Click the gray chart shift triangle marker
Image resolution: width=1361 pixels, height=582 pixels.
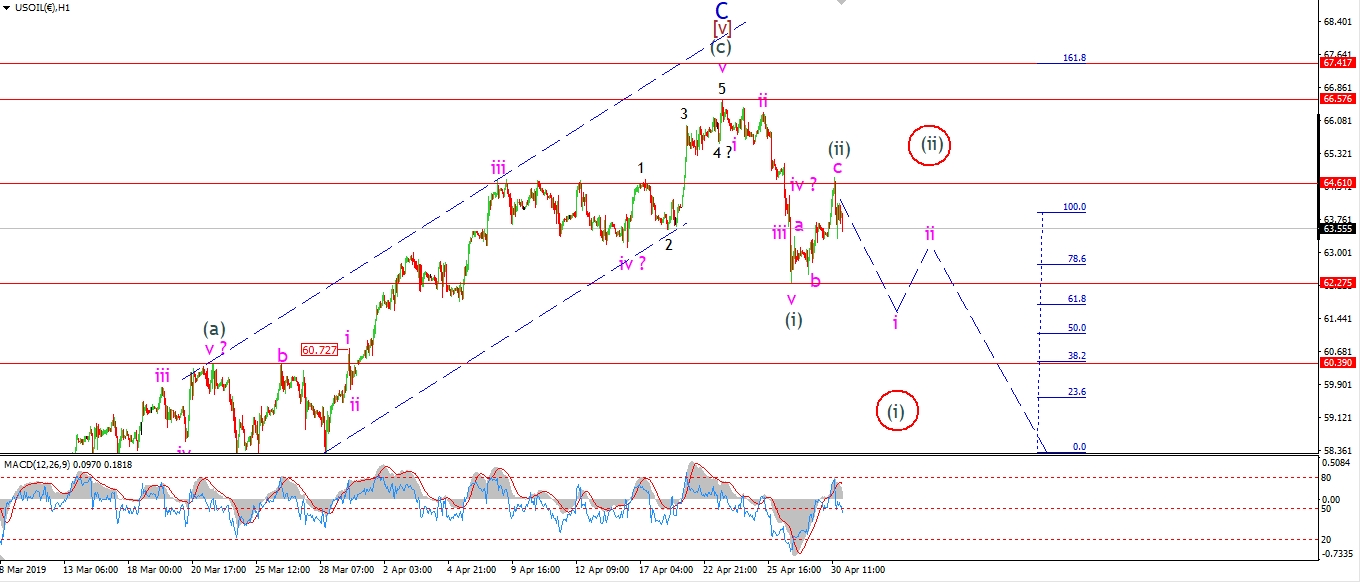pyautogui.click(x=838, y=4)
